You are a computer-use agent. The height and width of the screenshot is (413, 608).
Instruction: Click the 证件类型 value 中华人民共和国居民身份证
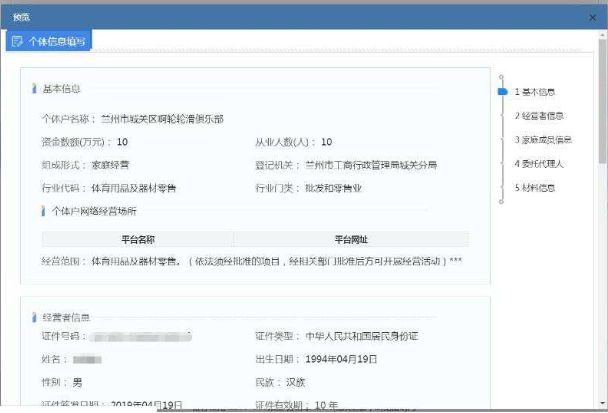click(362, 336)
